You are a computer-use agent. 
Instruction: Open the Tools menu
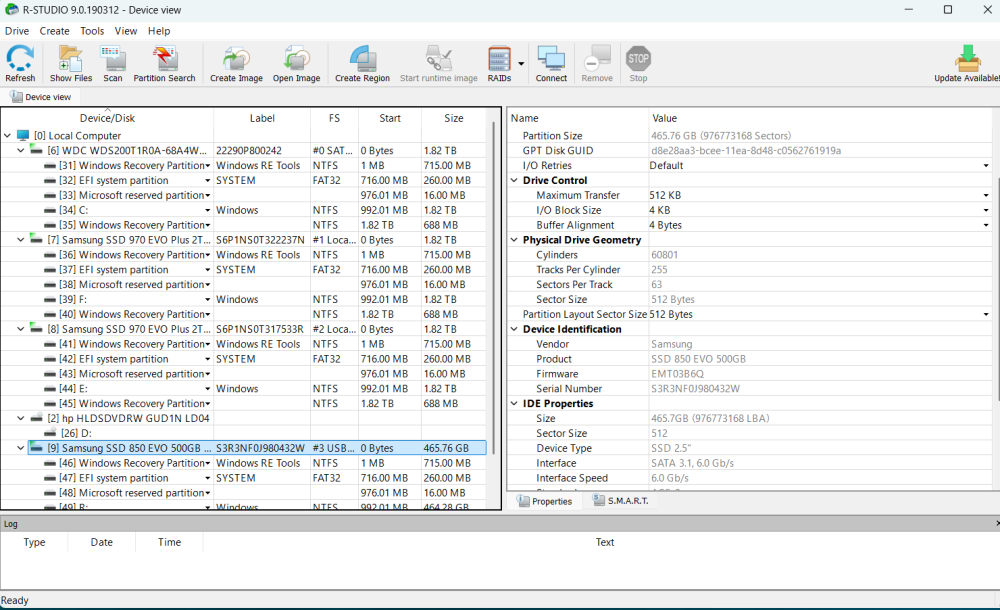click(x=92, y=31)
